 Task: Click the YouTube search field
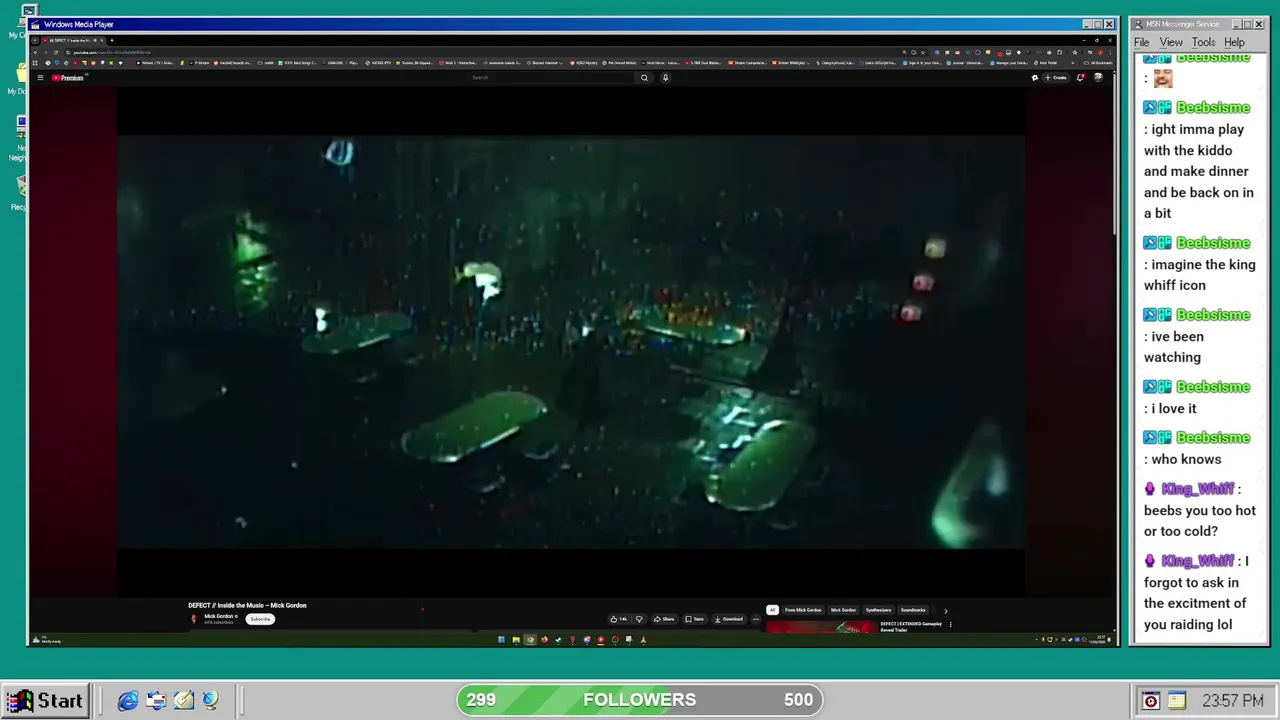click(x=551, y=77)
